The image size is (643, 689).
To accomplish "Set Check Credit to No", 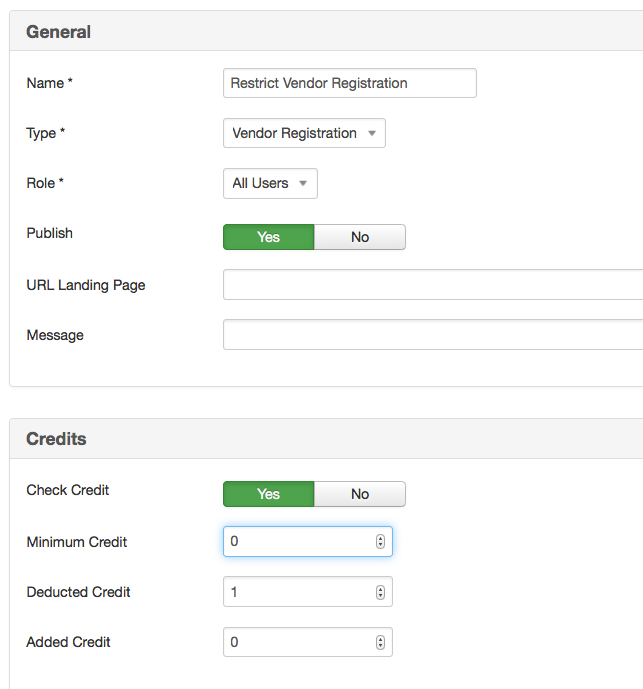I will coord(360,494).
